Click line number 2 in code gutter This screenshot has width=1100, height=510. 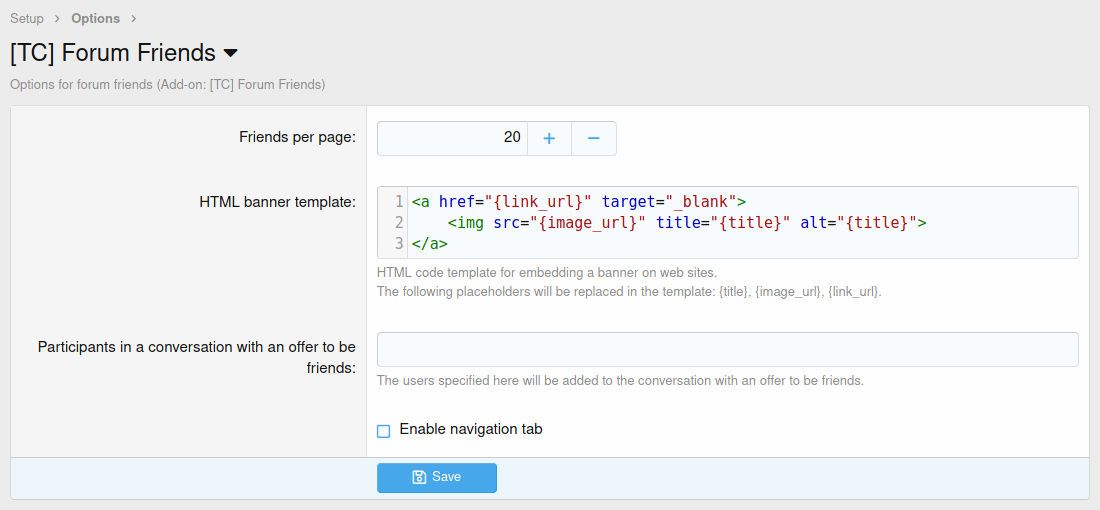[x=399, y=222]
